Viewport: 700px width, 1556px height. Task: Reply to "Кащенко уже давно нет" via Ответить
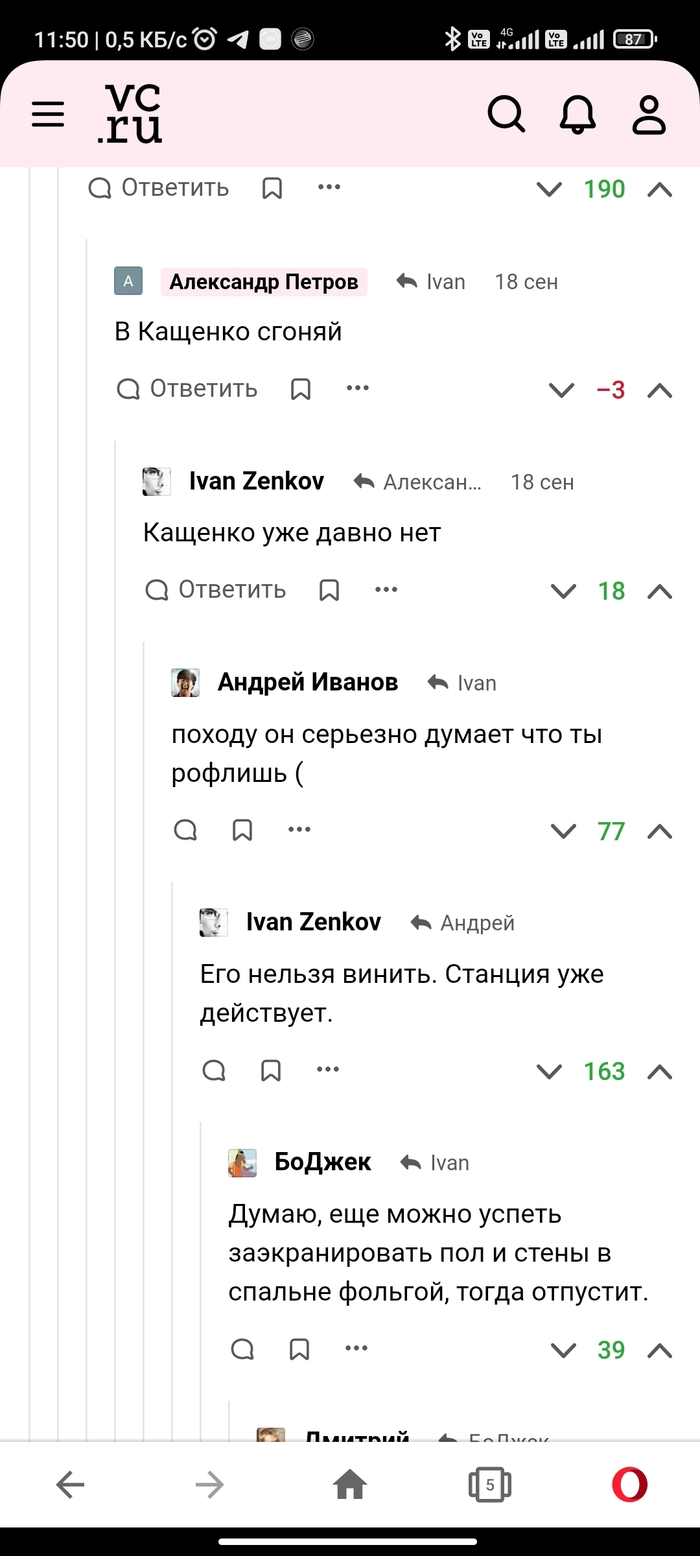[x=215, y=590]
